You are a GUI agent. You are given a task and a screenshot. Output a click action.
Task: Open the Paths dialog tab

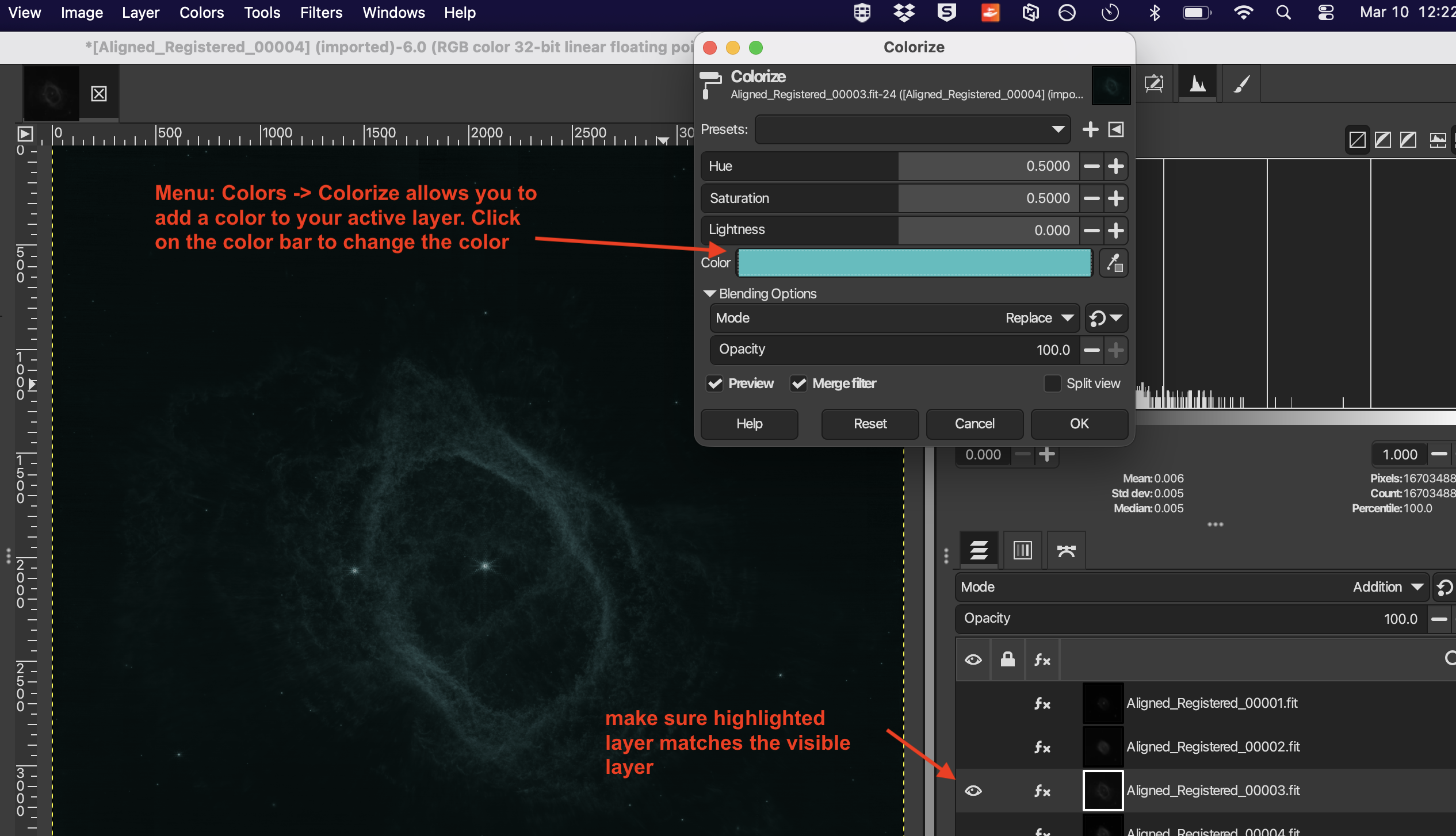[1066, 550]
